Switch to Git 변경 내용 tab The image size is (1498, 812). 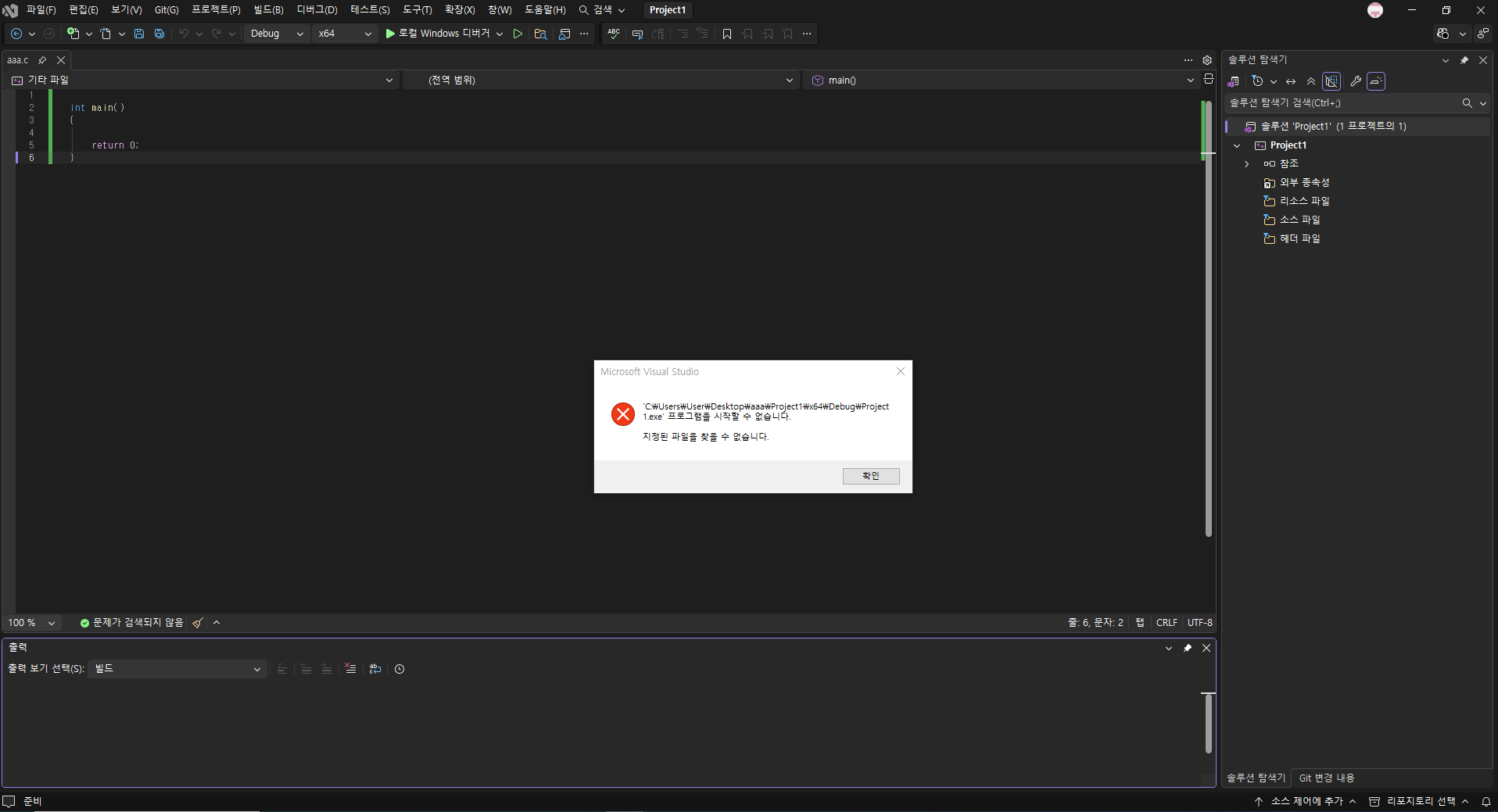1326,778
